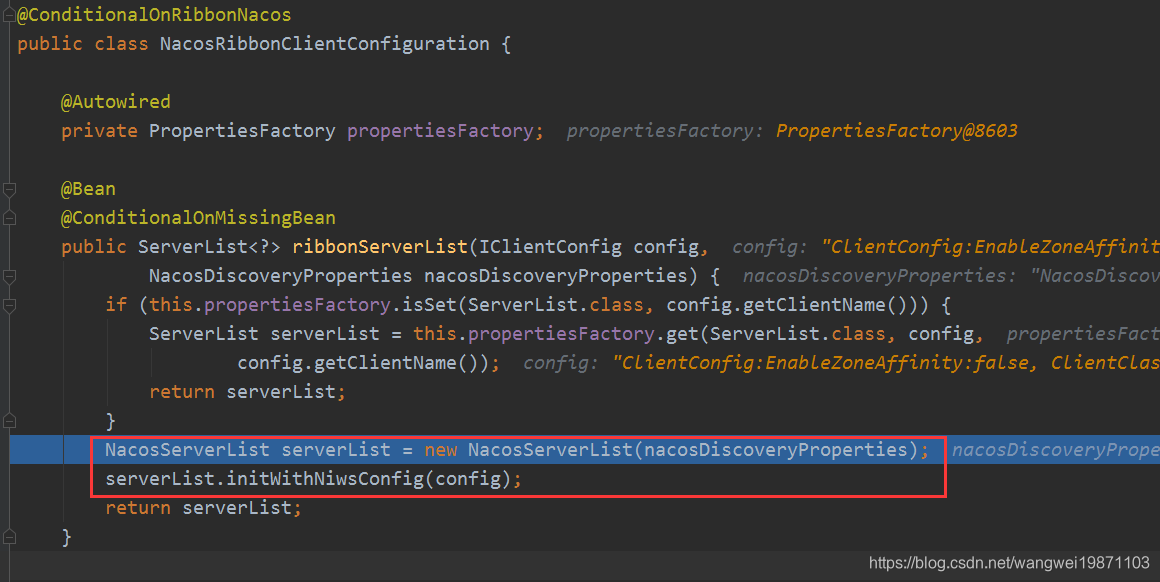
Task: Click return serverList; inside the if block
Action: click(247, 392)
